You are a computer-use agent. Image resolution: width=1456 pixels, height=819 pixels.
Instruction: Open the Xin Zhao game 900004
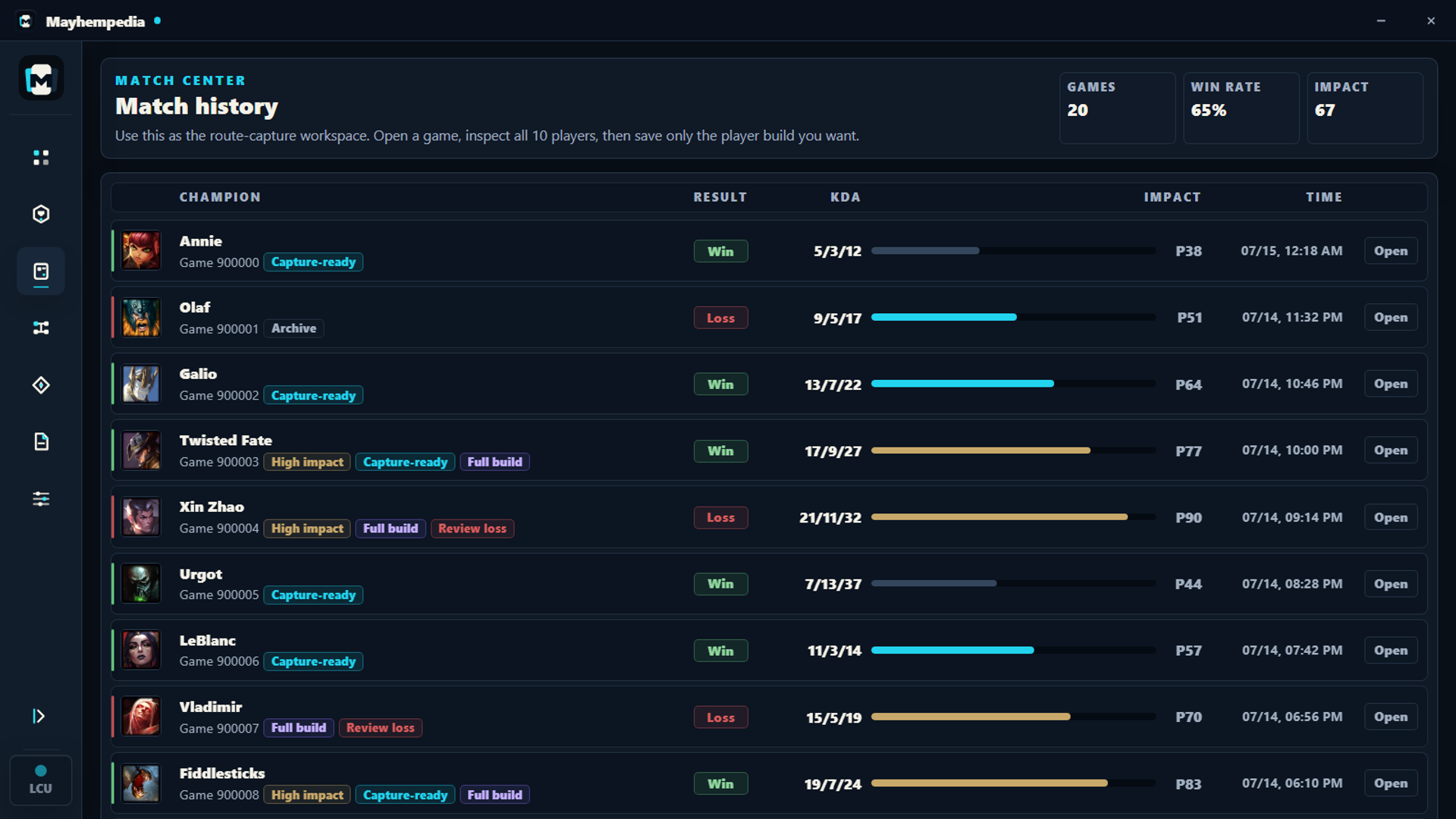[x=1391, y=517]
